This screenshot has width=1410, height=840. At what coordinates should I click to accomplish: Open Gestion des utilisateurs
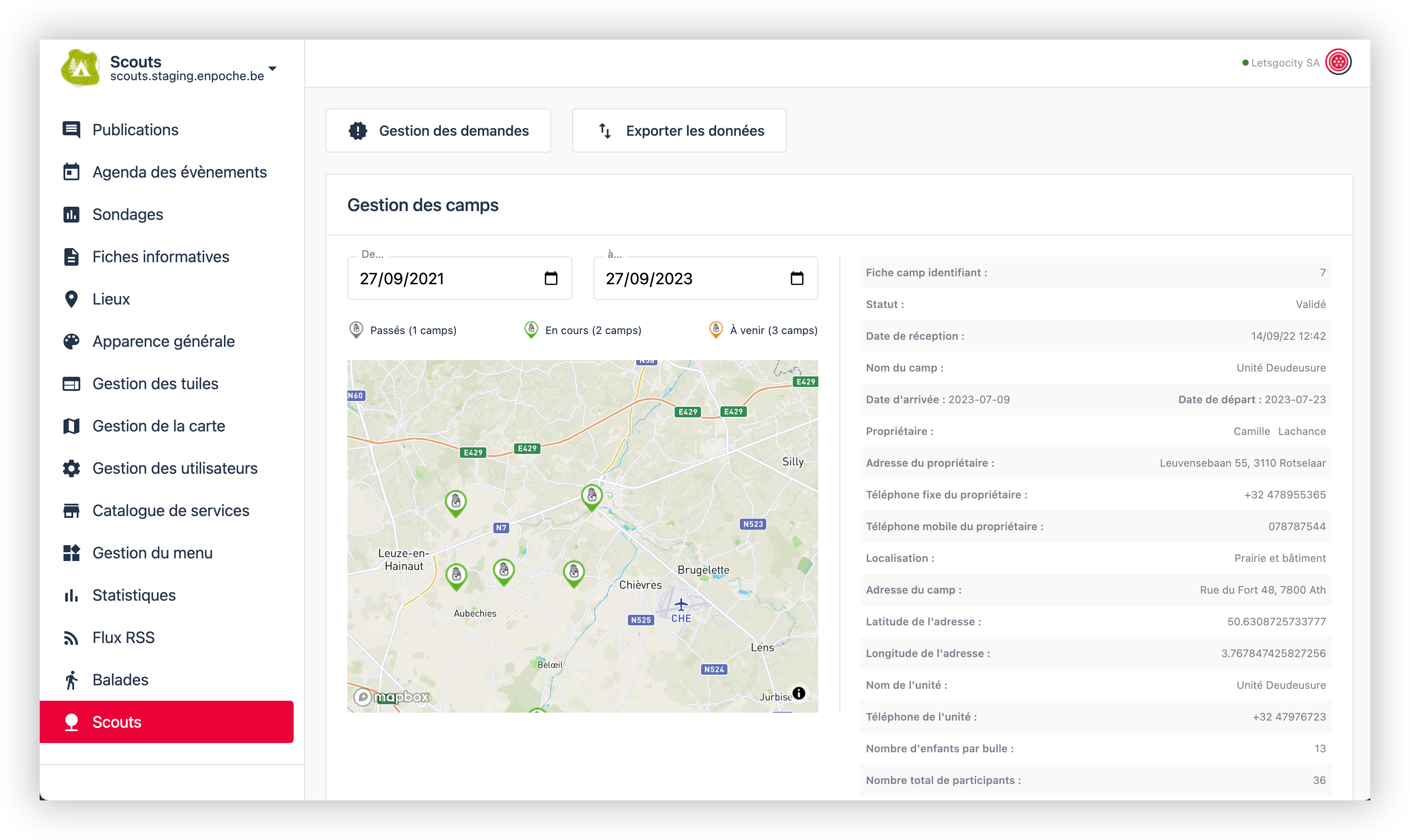click(175, 468)
